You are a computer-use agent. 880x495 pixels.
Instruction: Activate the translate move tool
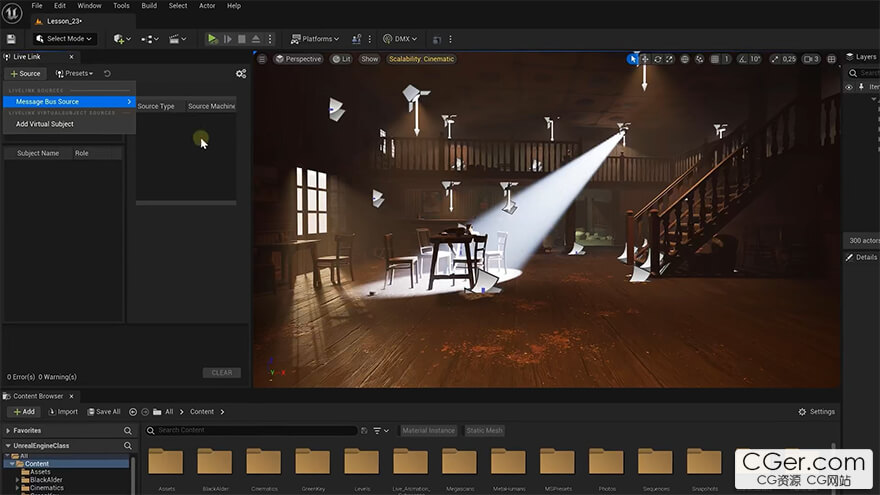click(645, 59)
